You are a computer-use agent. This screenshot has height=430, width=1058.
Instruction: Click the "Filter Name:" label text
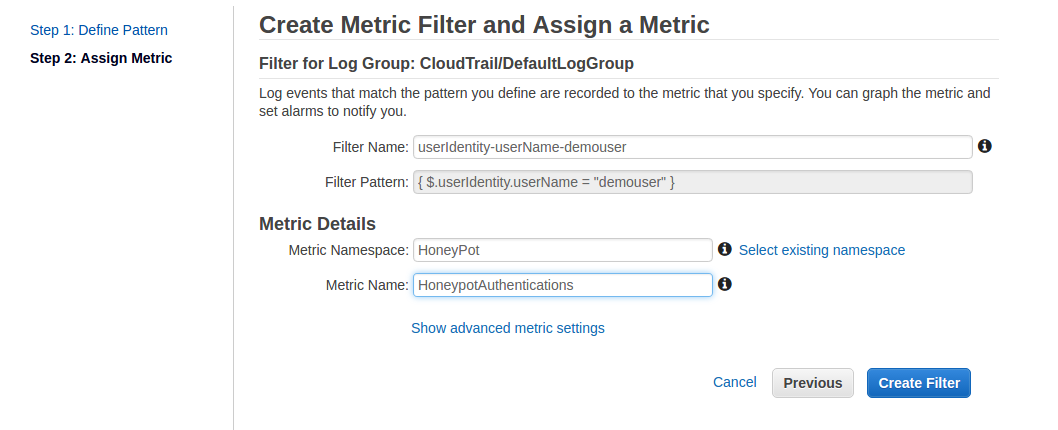370,147
